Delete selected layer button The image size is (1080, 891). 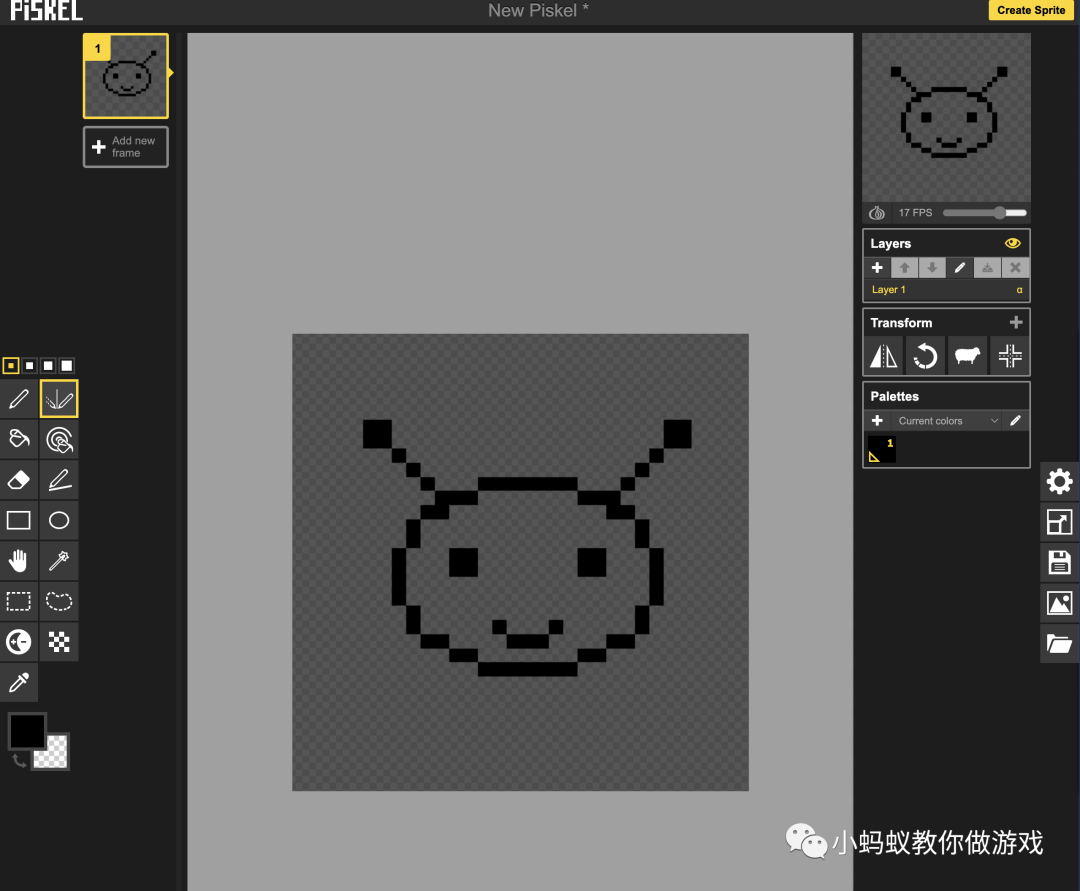click(x=1015, y=268)
